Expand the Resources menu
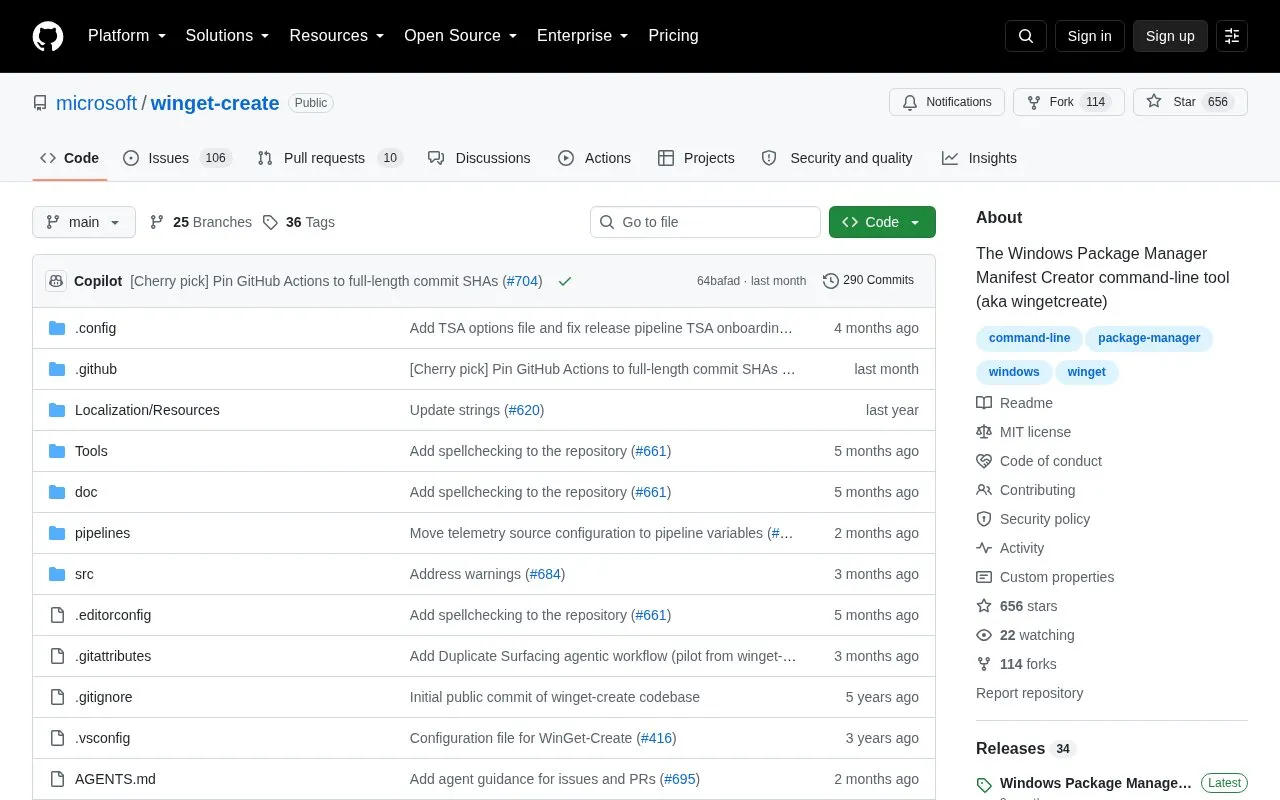 tap(336, 36)
